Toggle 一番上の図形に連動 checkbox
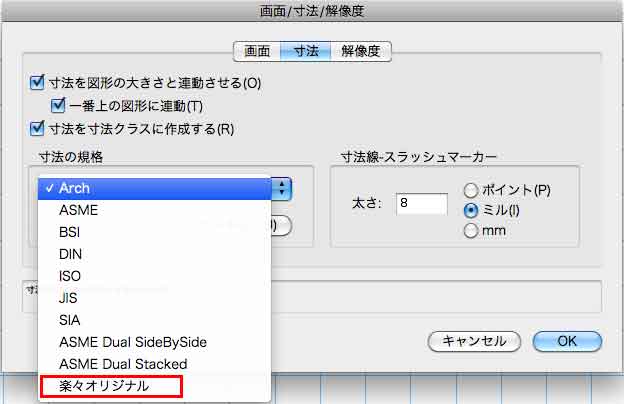Image resolution: width=624 pixels, height=404 pixels. (58, 106)
